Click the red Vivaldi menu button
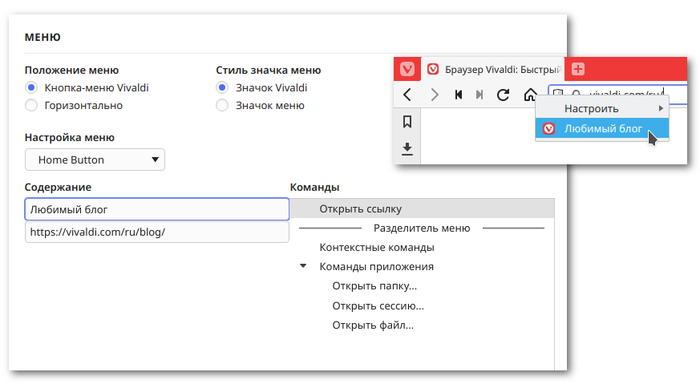 tap(407, 69)
